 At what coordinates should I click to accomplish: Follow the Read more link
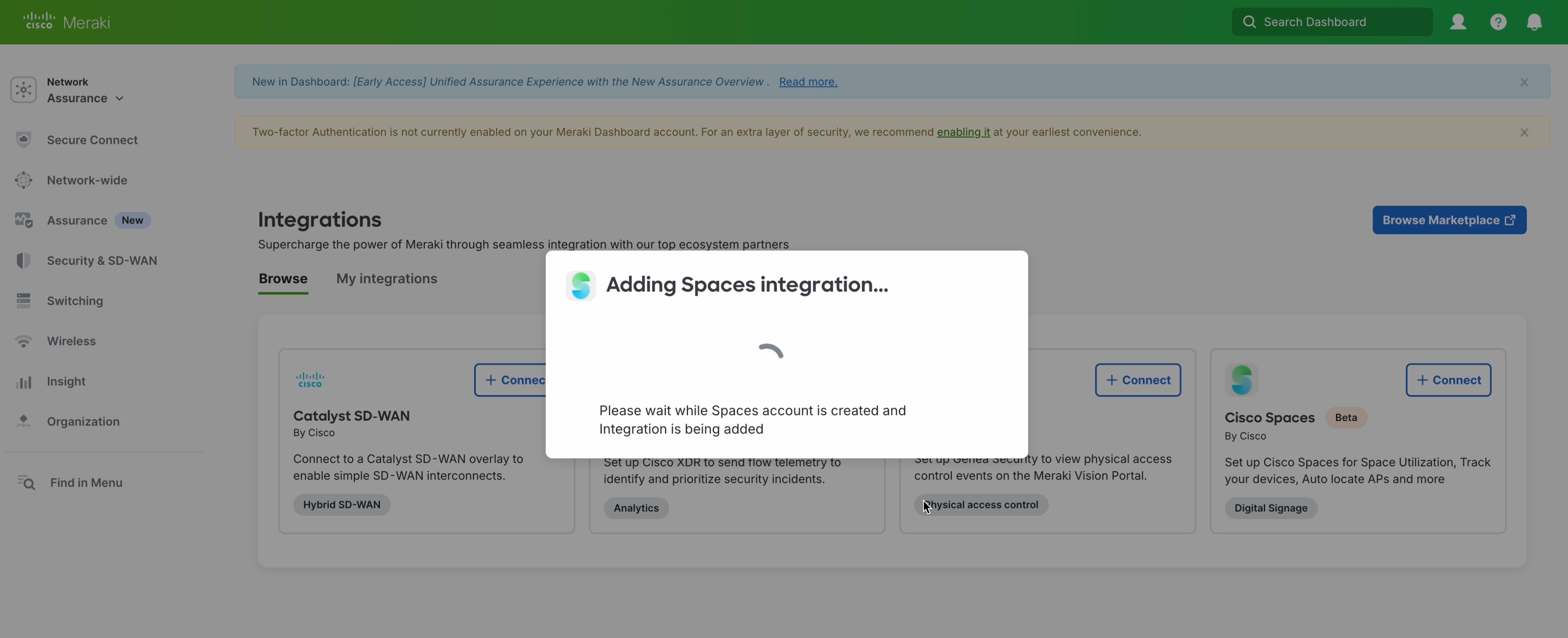click(808, 81)
